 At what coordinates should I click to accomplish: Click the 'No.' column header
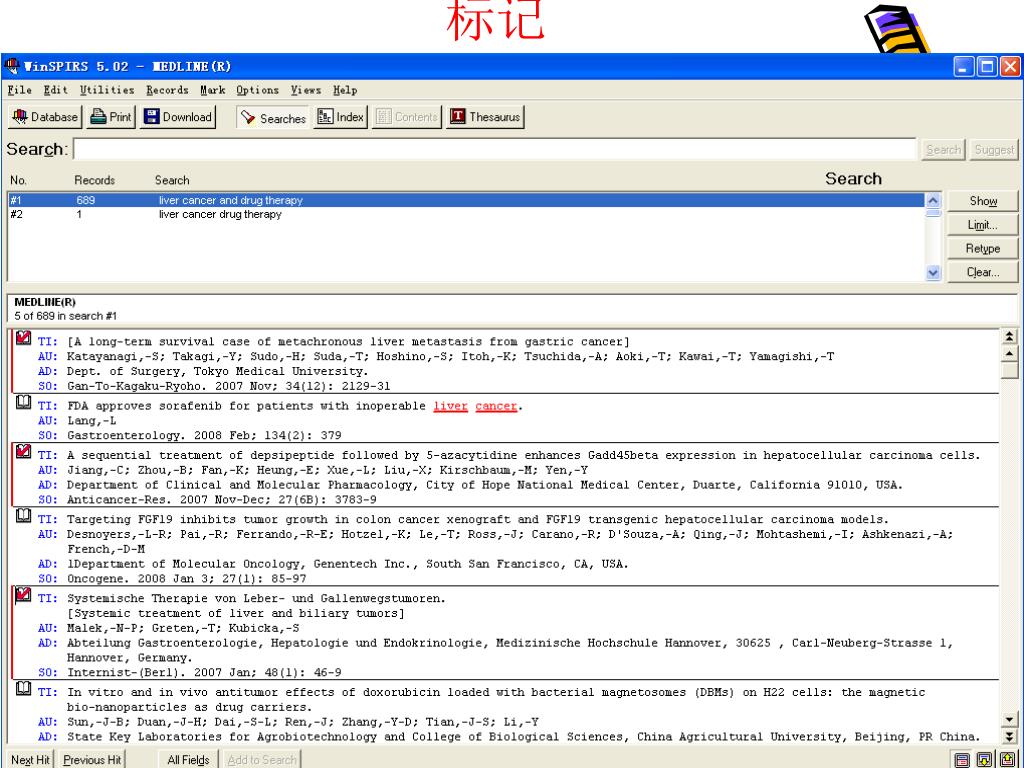point(18,180)
